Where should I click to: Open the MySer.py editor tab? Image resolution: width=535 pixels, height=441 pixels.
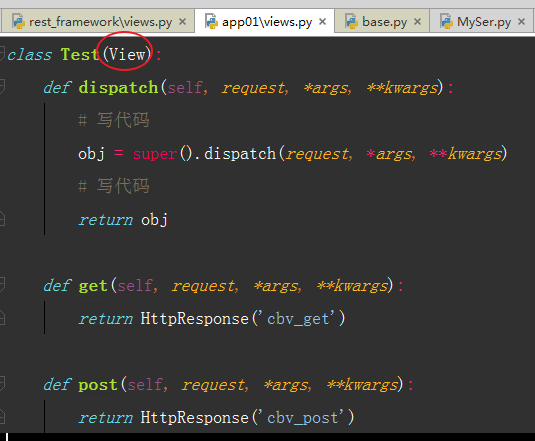(x=482, y=22)
